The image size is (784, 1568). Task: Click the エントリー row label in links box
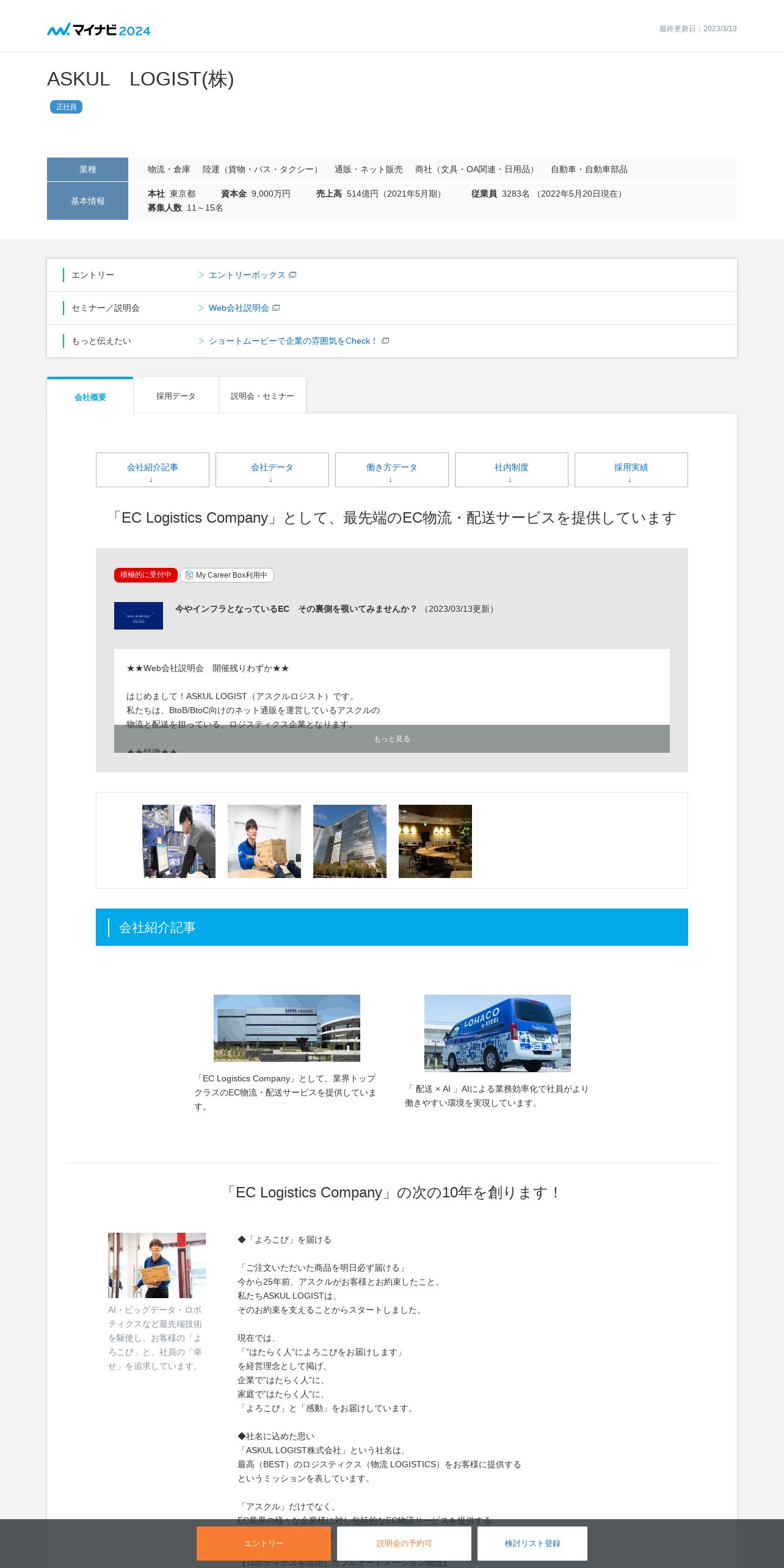pos(93,275)
